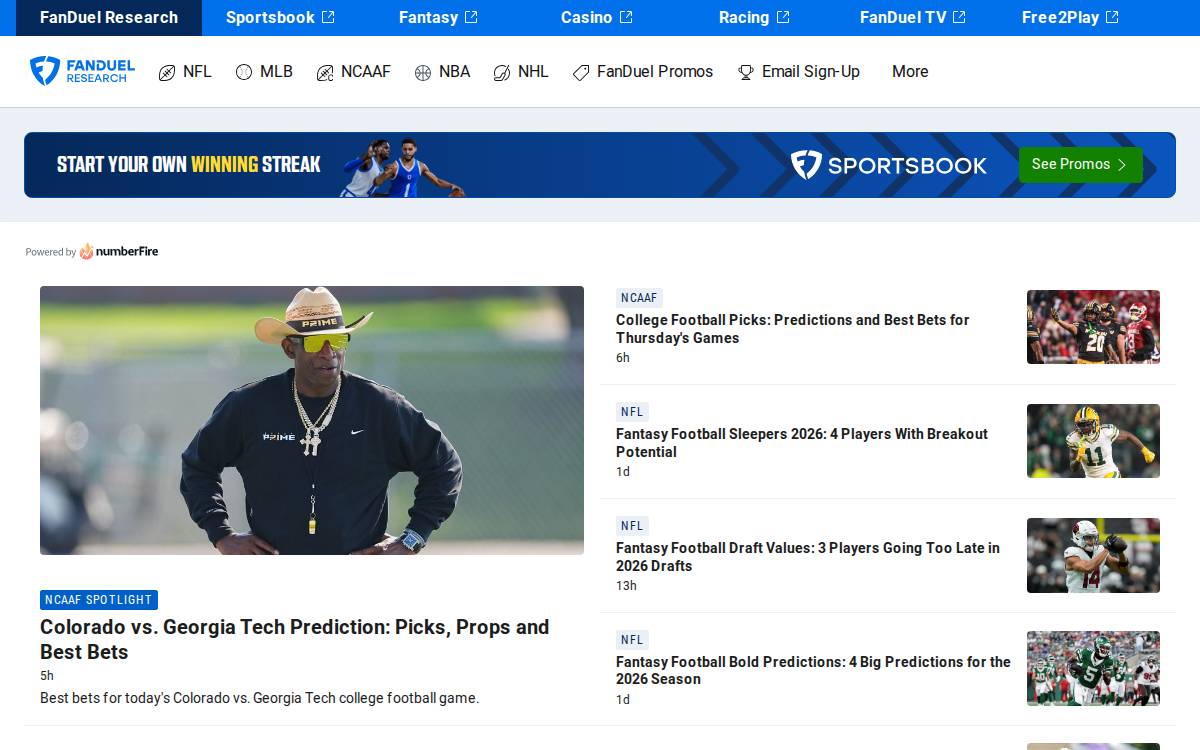Click the NCAAF Spotlight badge
This screenshot has width=1200, height=750.
[x=99, y=600]
